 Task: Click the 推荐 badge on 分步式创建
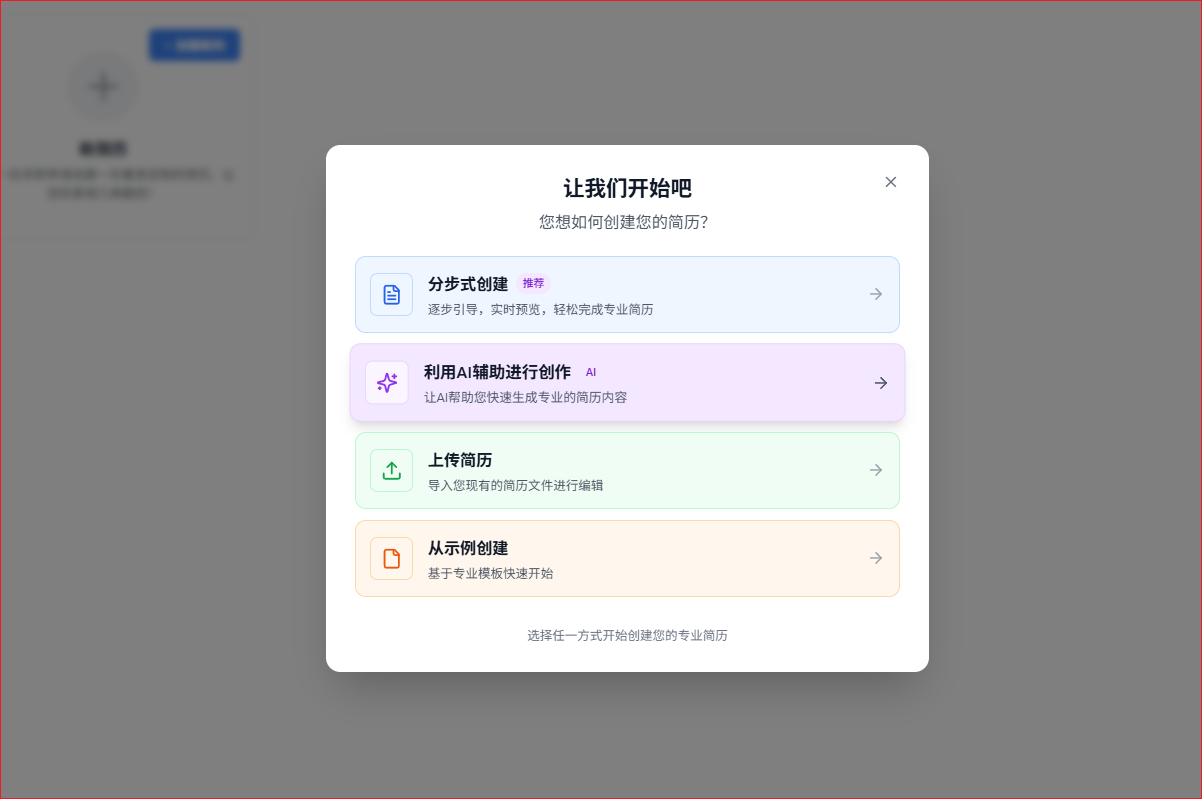coord(533,283)
